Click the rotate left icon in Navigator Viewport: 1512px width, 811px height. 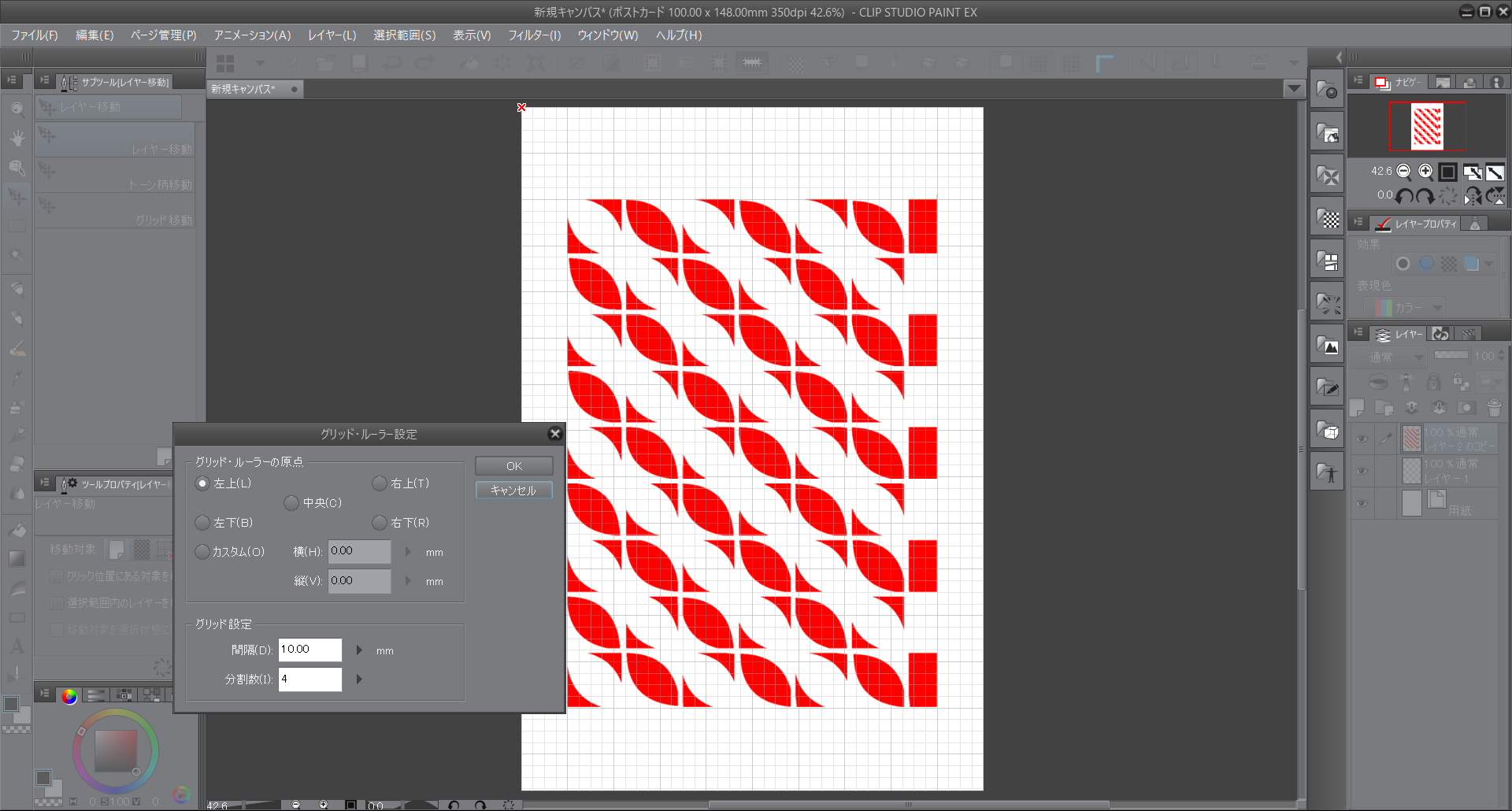pyautogui.click(x=1404, y=195)
